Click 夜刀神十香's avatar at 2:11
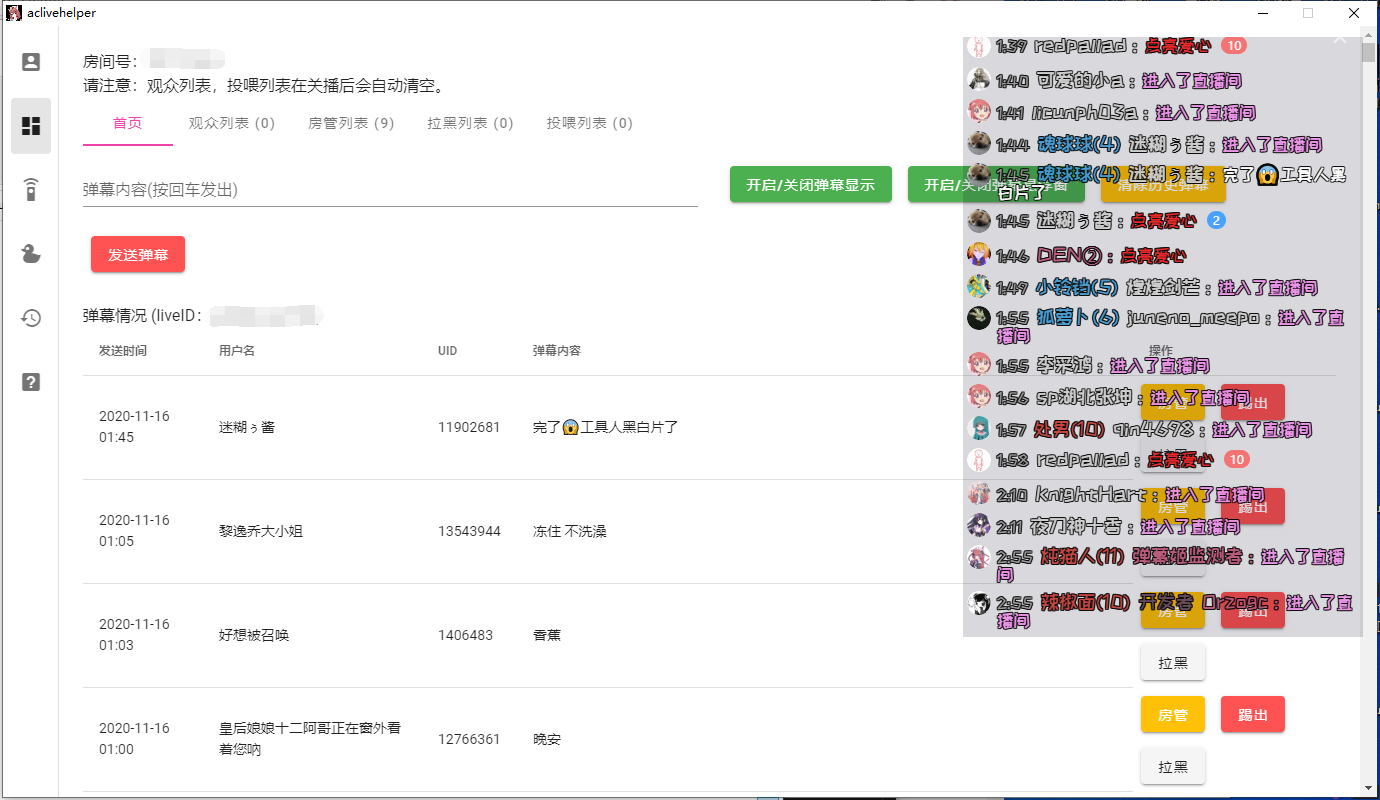Image resolution: width=1380 pixels, height=800 pixels. 979,525
